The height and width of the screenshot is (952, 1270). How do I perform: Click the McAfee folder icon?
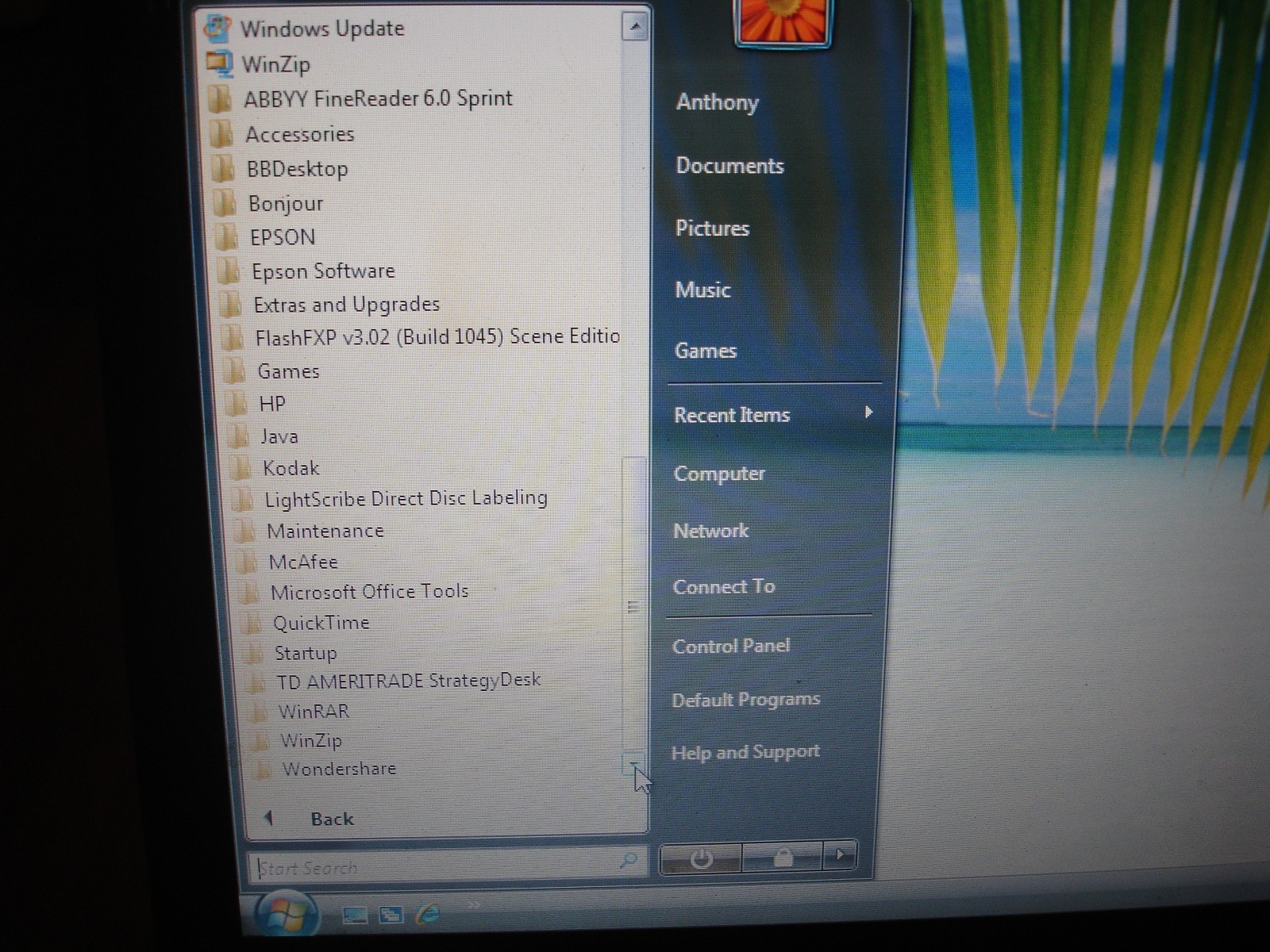tap(245, 562)
